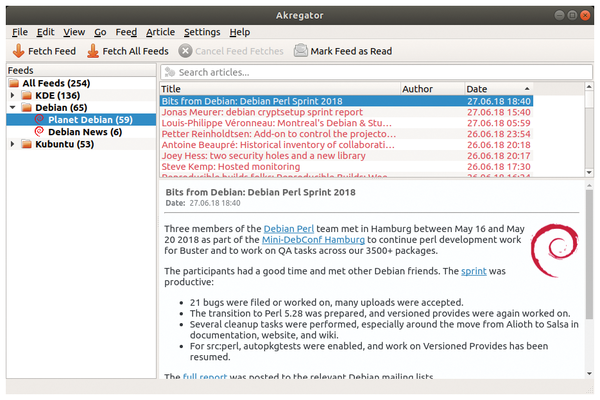This screenshot has width=600, height=400.
Task: Click the Kubuntu folder icon
Action: pos(26,144)
